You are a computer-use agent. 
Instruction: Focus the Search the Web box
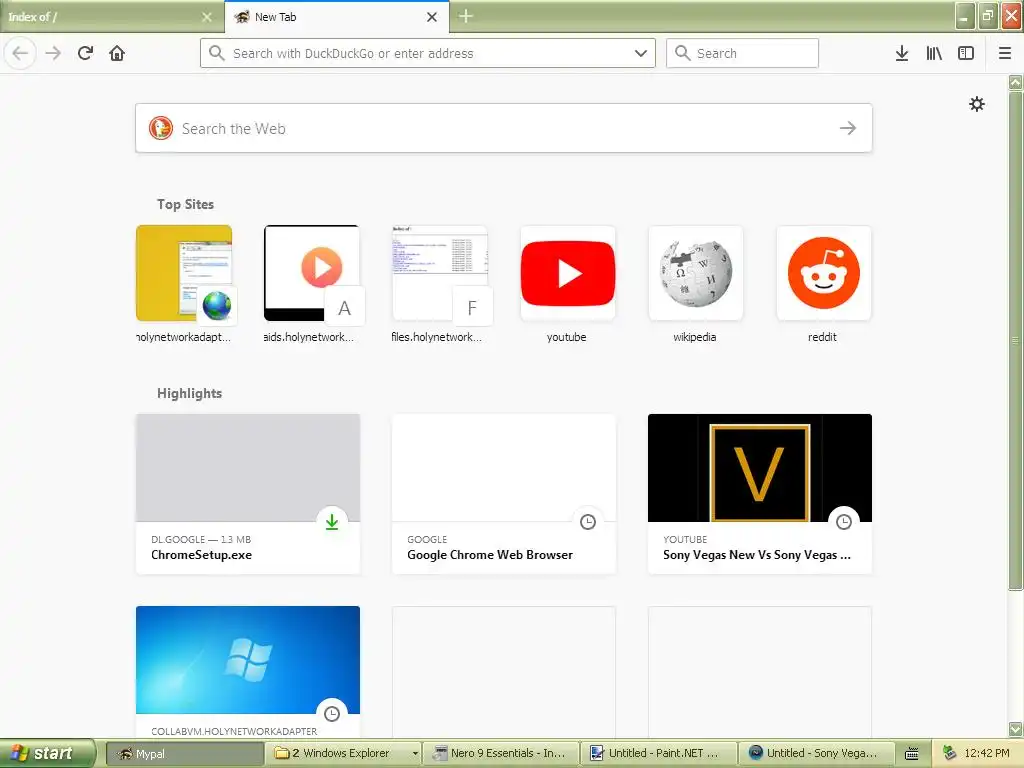tap(504, 128)
